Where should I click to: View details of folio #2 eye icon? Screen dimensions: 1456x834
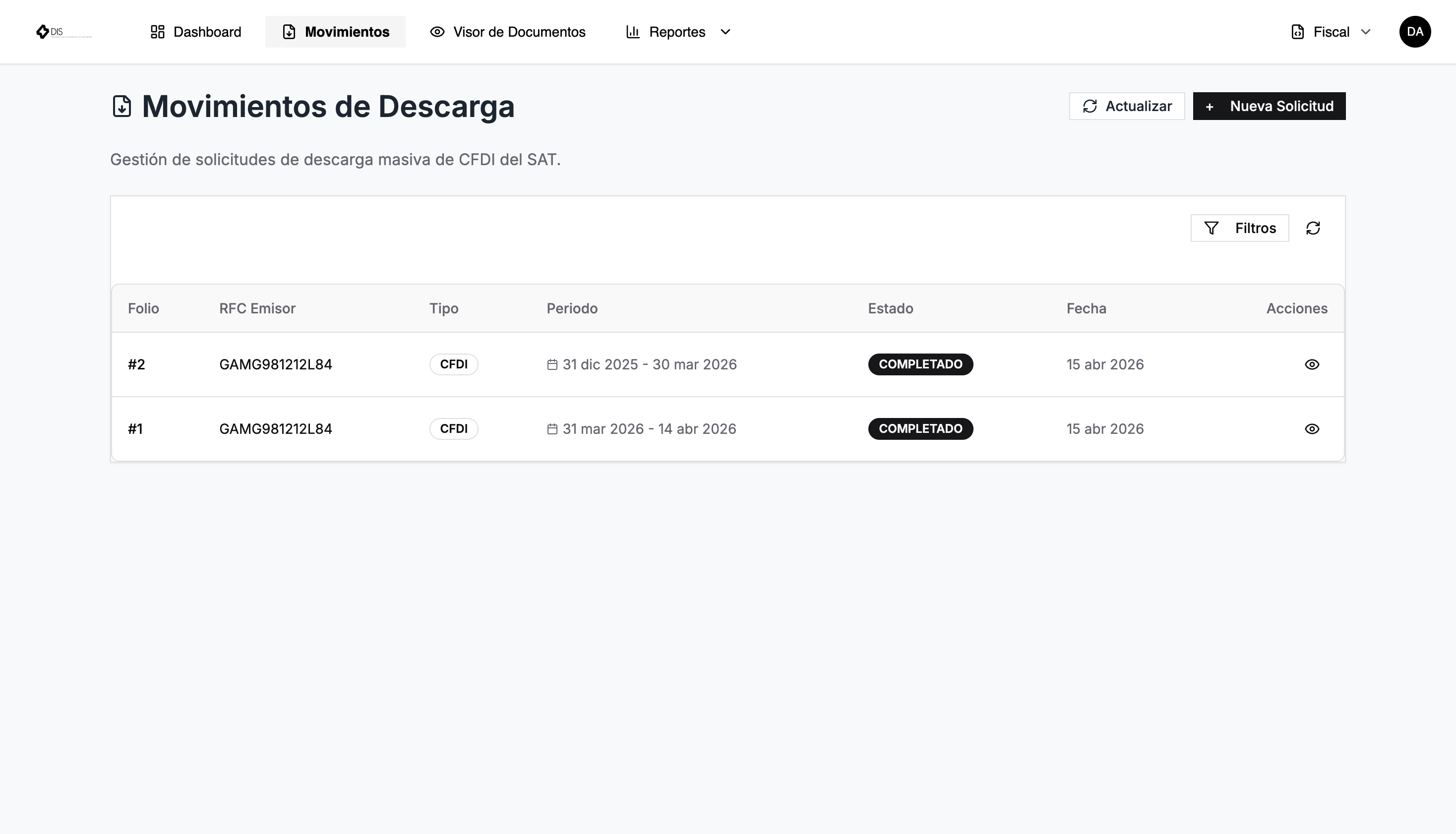coord(1312,364)
